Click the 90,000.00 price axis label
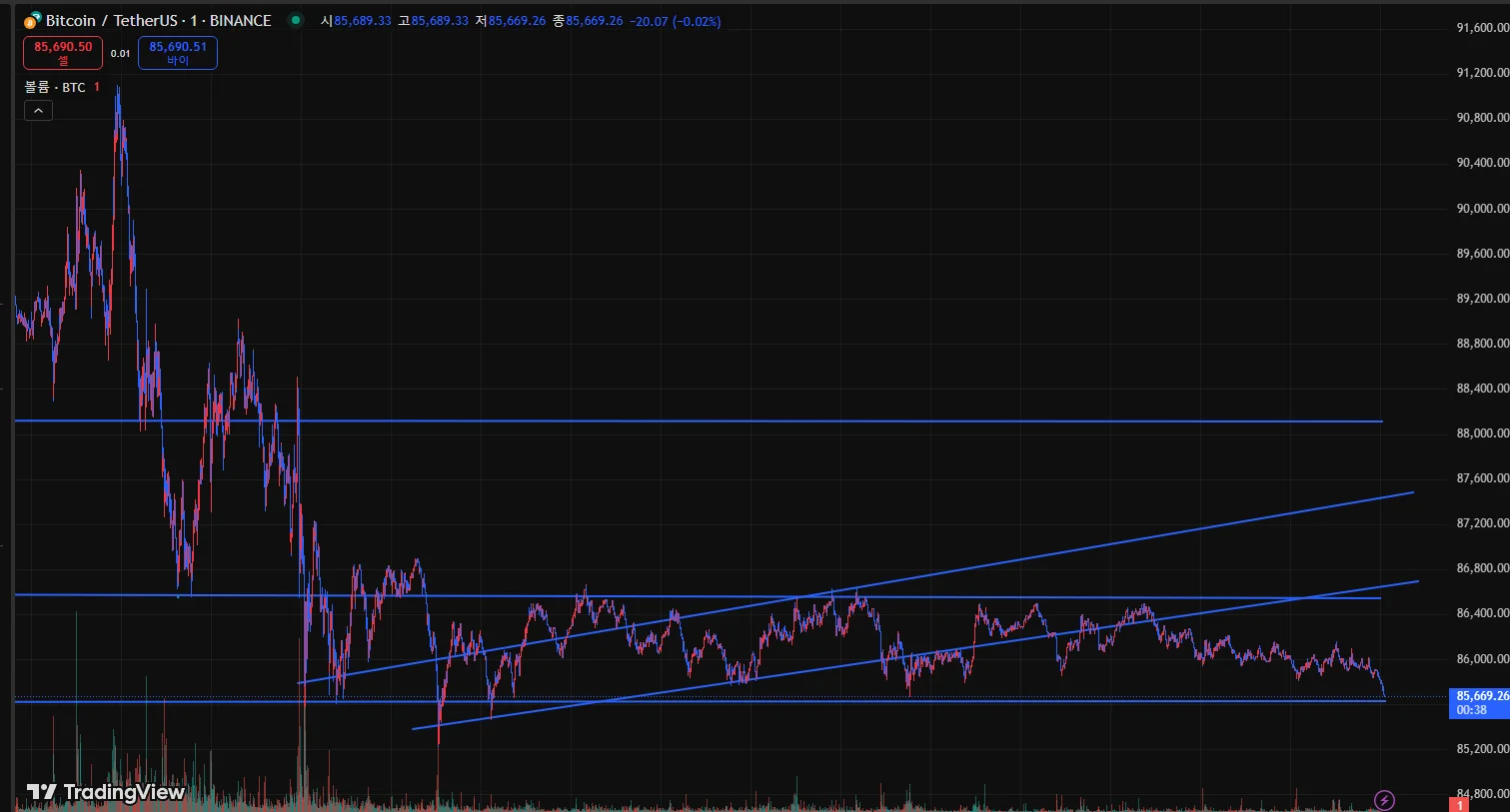 (x=1482, y=209)
